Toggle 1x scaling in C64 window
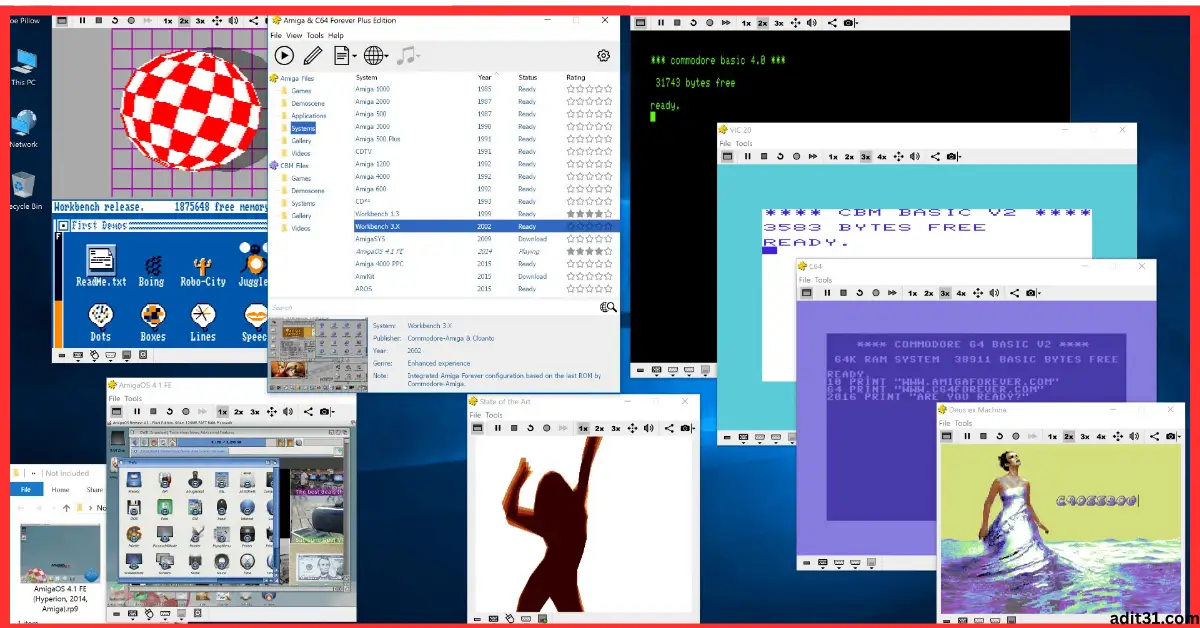 tap(912, 293)
